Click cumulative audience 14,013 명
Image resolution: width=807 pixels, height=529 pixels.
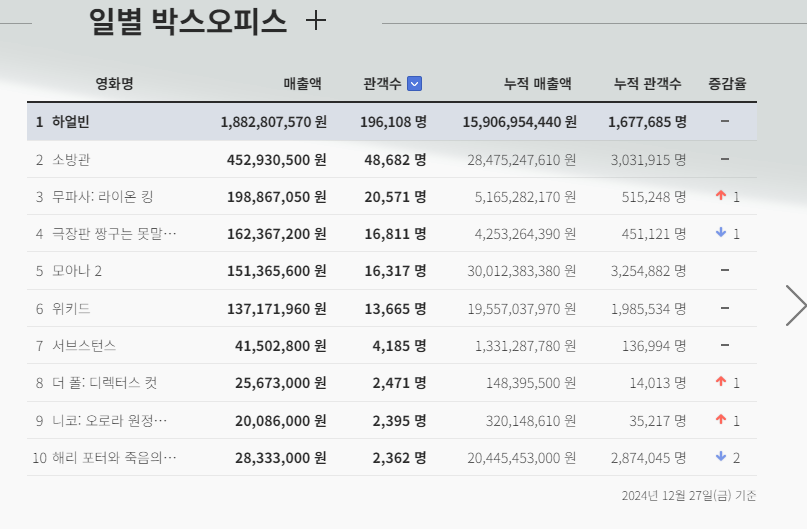[658, 383]
